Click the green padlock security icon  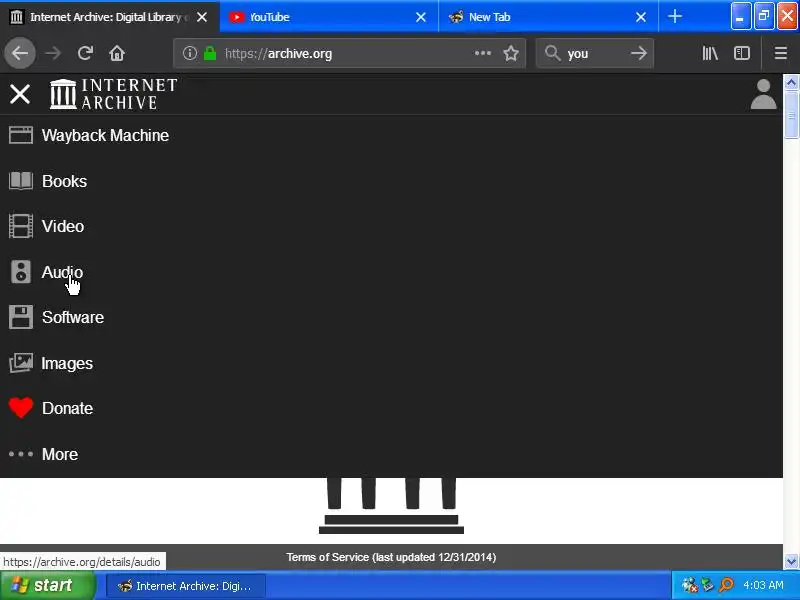click(x=210, y=53)
